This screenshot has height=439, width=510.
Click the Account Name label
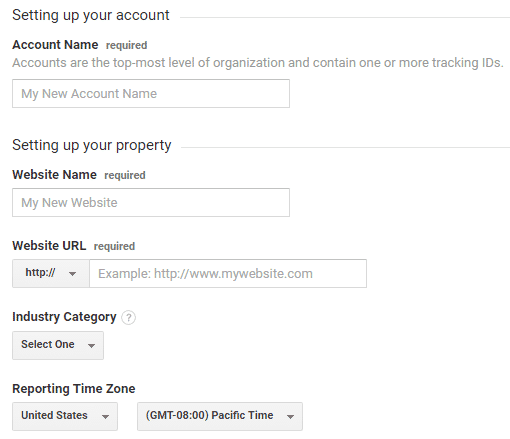55,45
